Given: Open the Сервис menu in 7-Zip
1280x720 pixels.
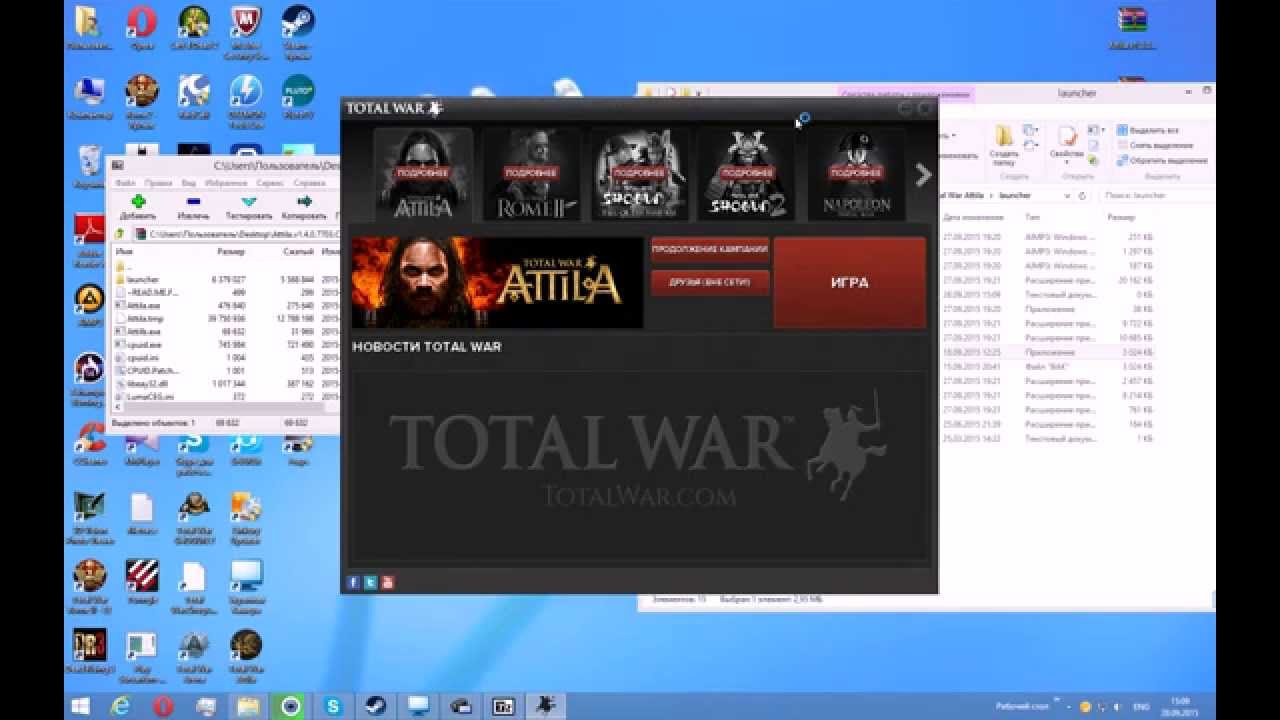Looking at the screenshot, I should tap(271, 184).
